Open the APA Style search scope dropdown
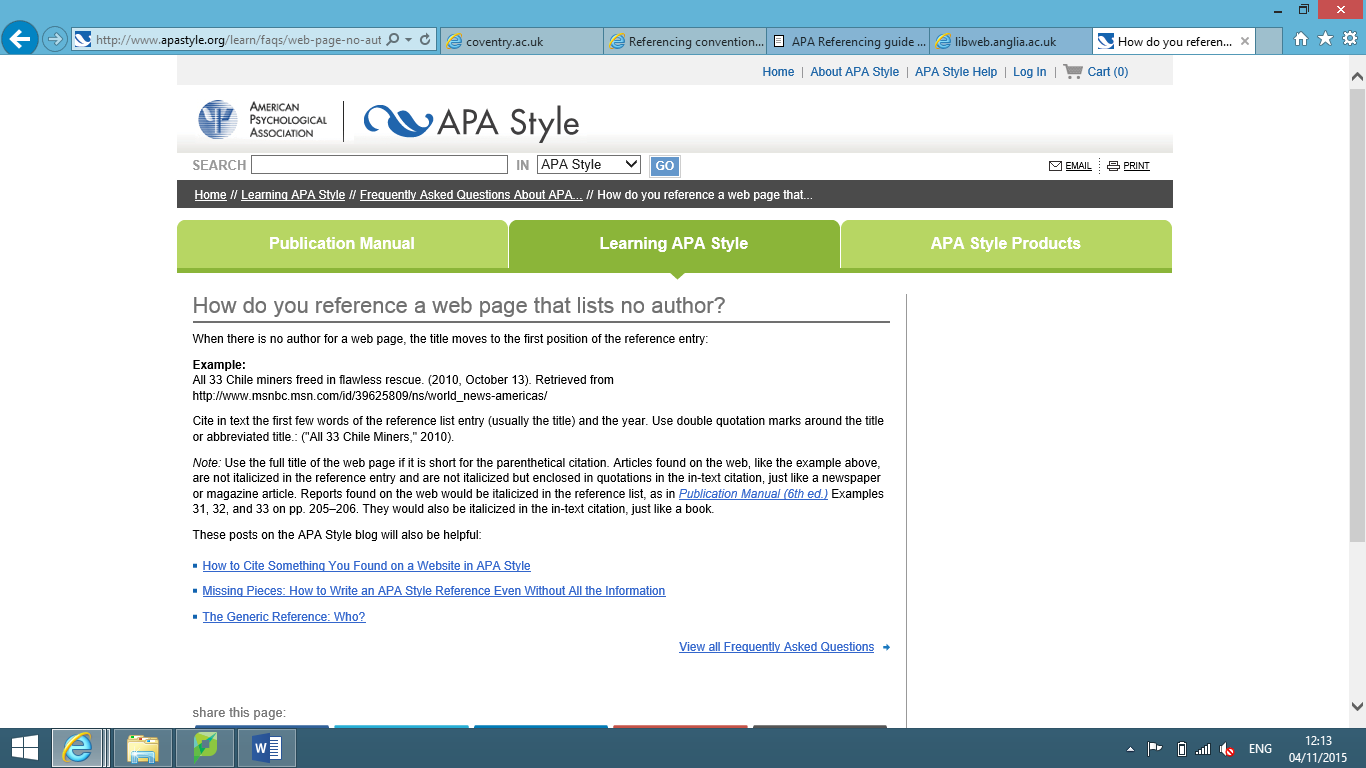 coord(589,164)
